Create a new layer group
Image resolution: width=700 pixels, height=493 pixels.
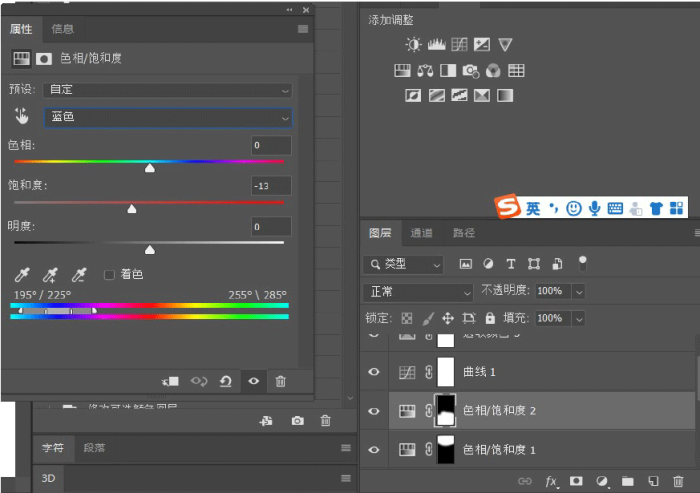[x=628, y=481]
